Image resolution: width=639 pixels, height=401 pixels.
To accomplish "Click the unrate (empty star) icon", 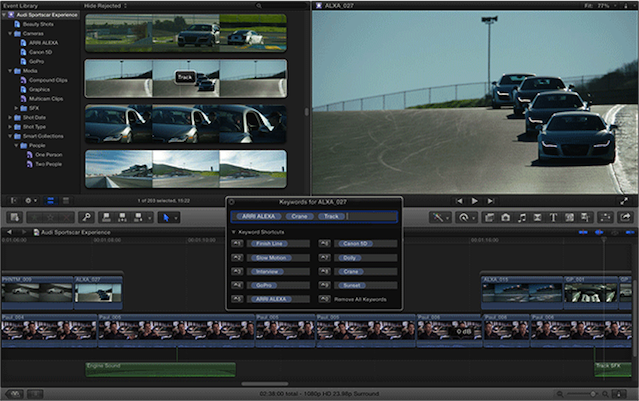I will 50,218.
